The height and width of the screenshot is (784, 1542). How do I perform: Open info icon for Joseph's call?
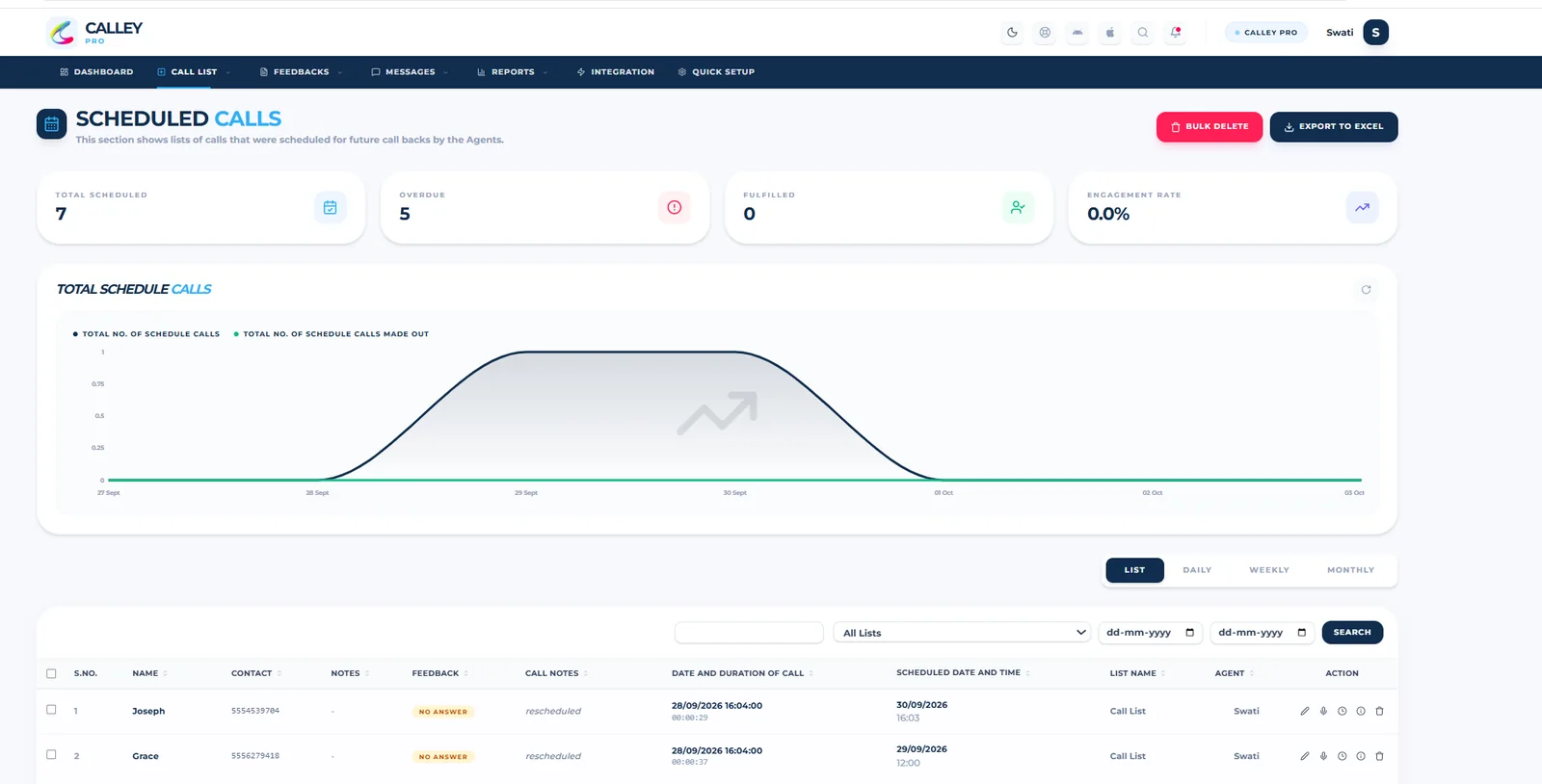coord(1361,712)
